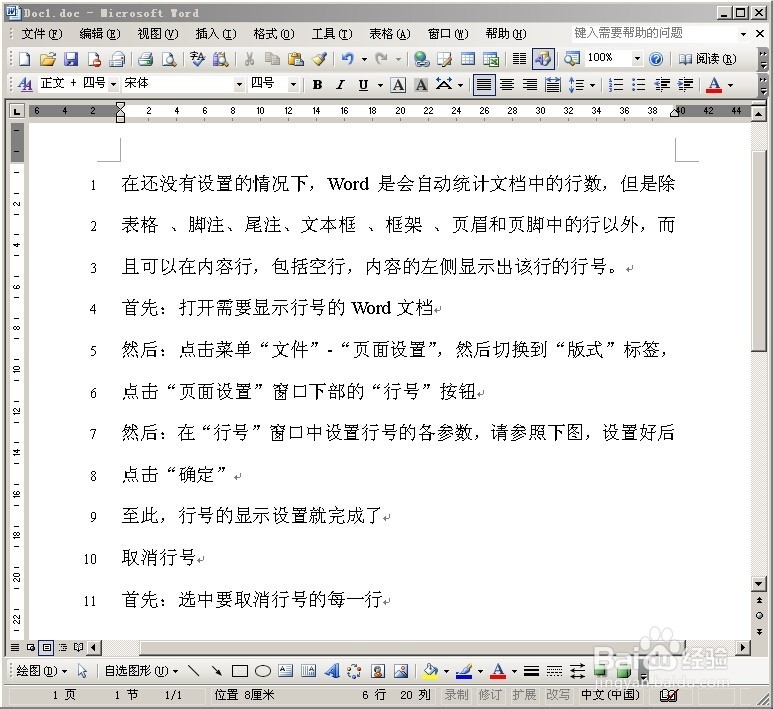773x709 pixels.
Task: Open the 绘图 draw menu
Action: (42, 671)
